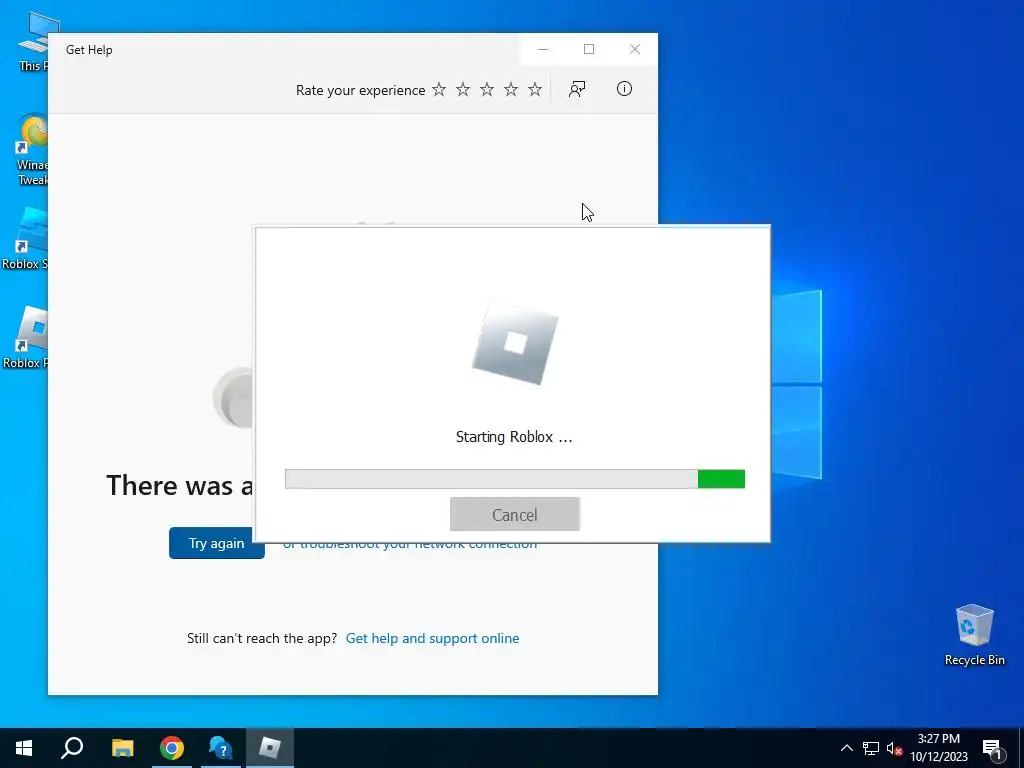Select the Roblox taskbar icon
This screenshot has width=1024, height=768.
coord(270,748)
